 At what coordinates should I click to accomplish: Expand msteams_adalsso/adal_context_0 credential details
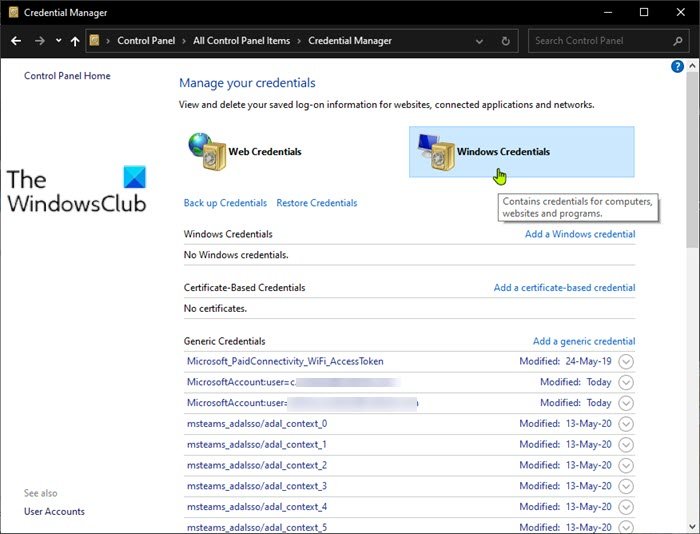[626, 424]
